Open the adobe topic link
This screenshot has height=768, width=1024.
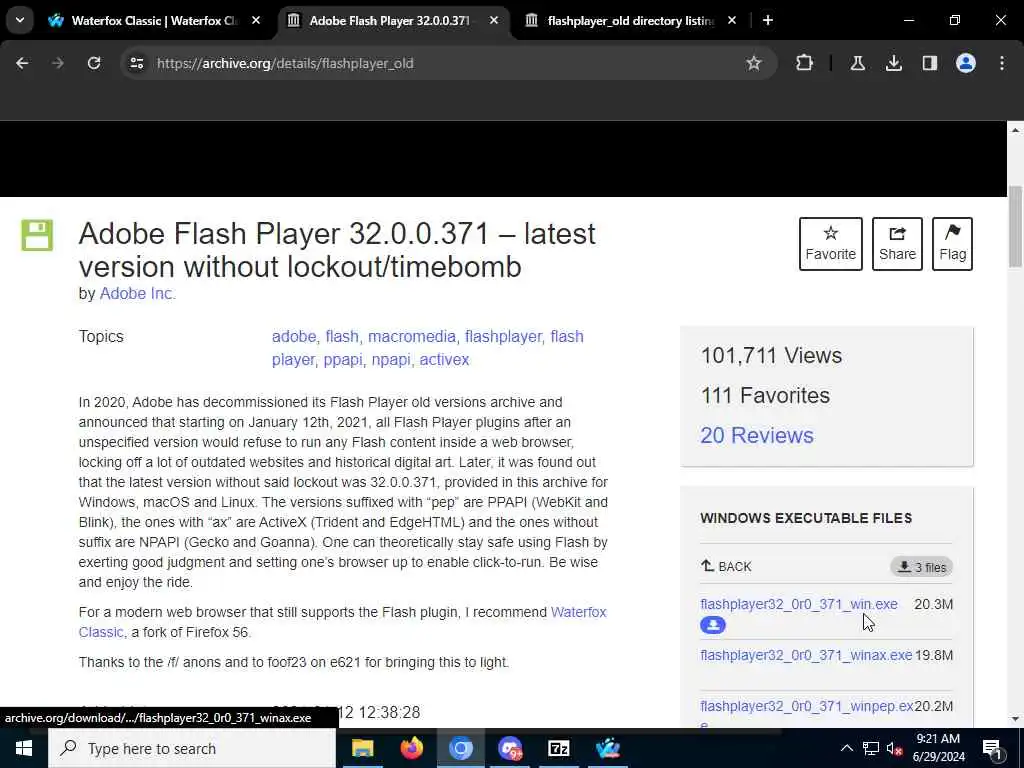(x=294, y=336)
